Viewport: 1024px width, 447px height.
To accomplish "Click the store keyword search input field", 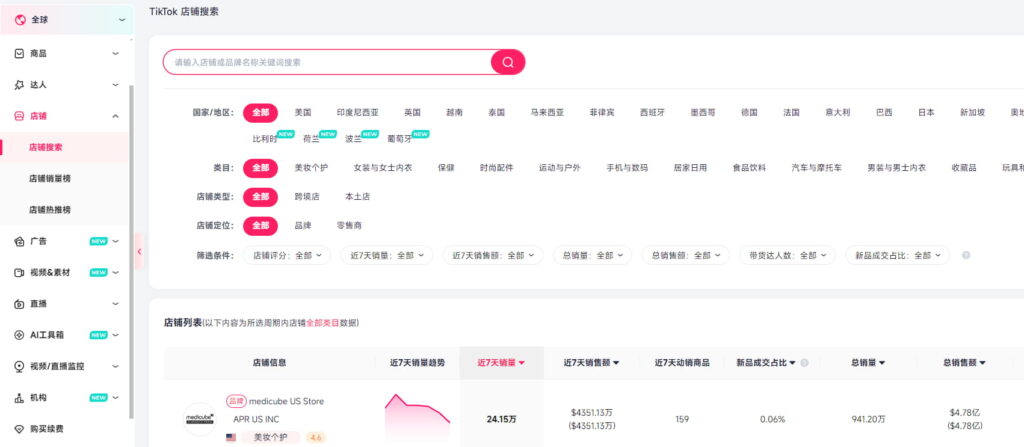I will coord(327,62).
